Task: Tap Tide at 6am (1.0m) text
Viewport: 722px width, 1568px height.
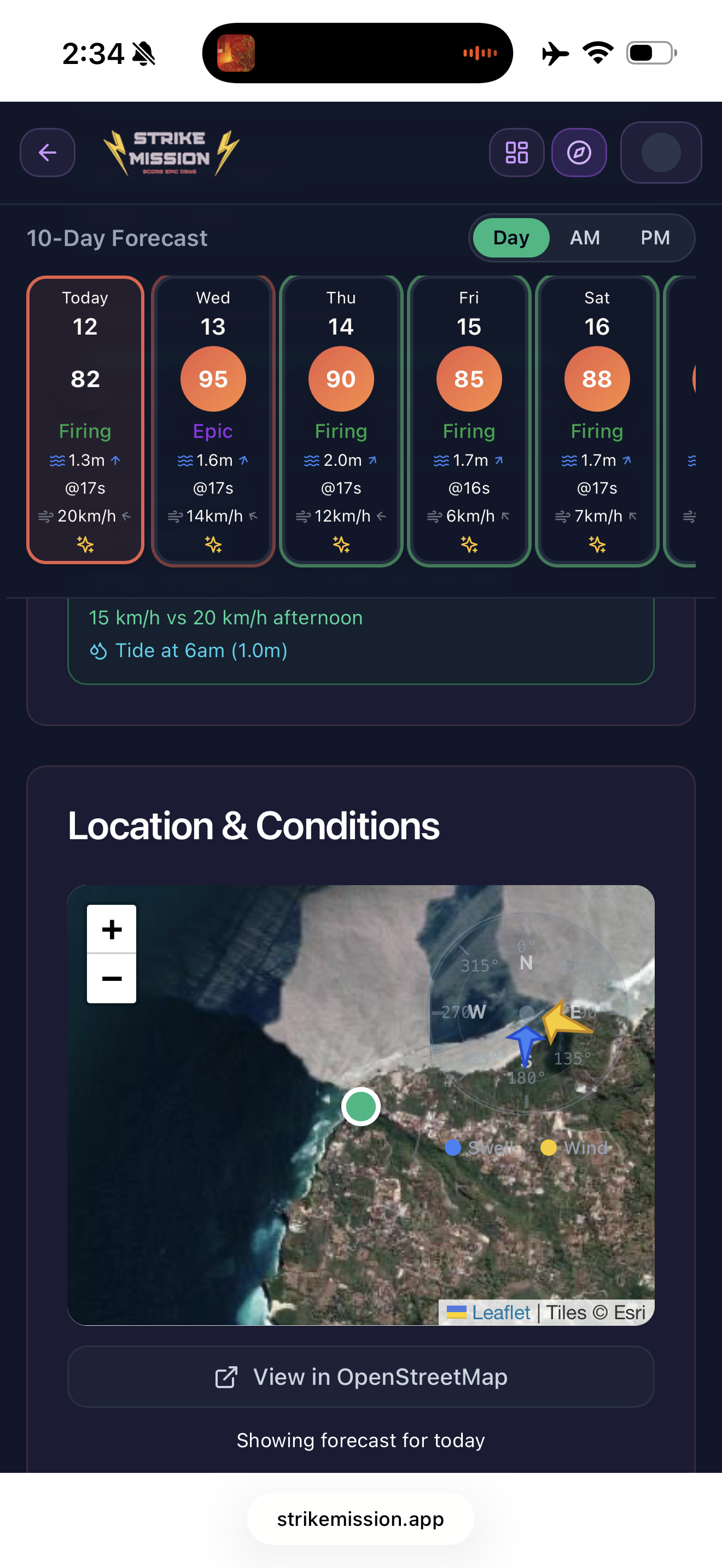Action: [201, 651]
